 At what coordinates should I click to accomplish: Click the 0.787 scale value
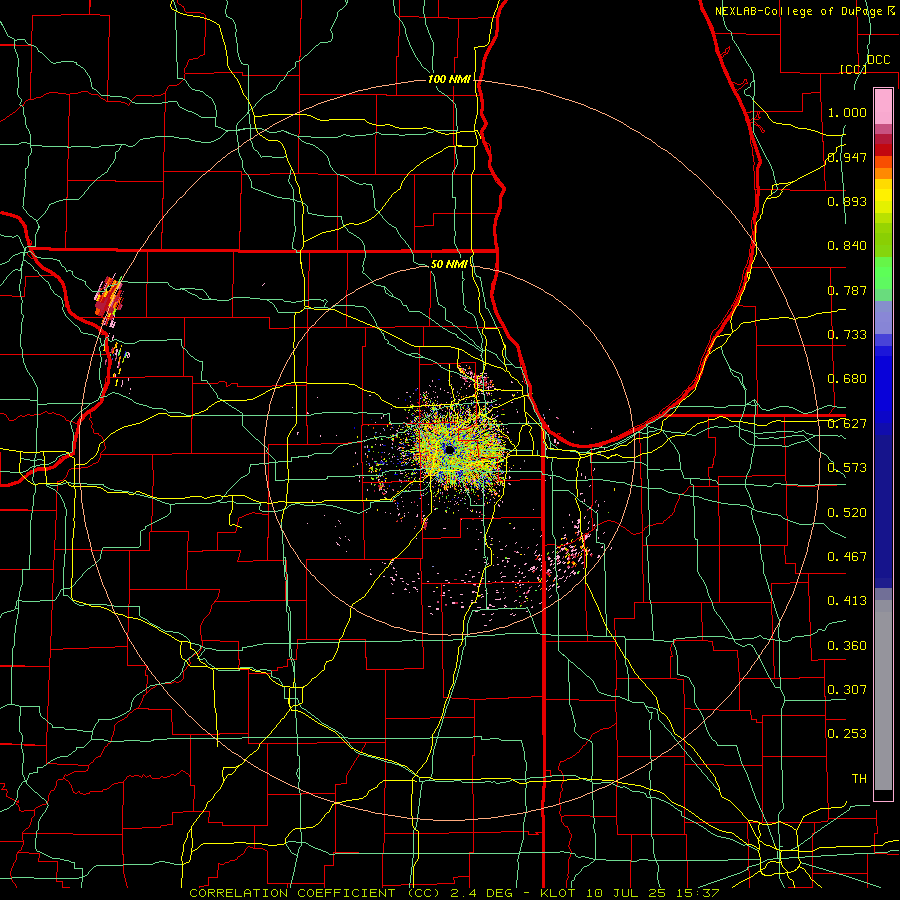click(x=847, y=290)
